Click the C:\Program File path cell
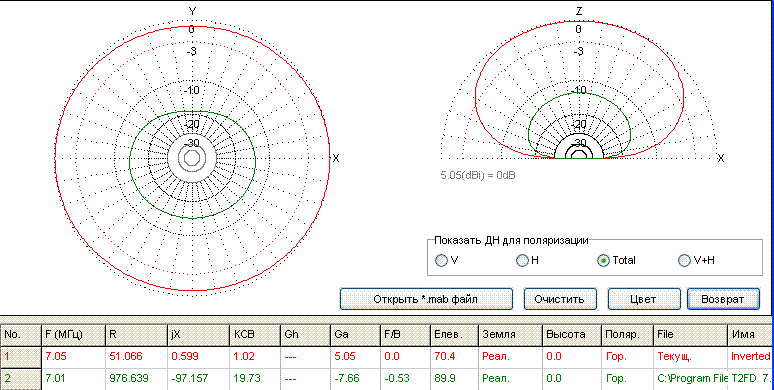Screen dimensions: 774x390 click(690, 379)
